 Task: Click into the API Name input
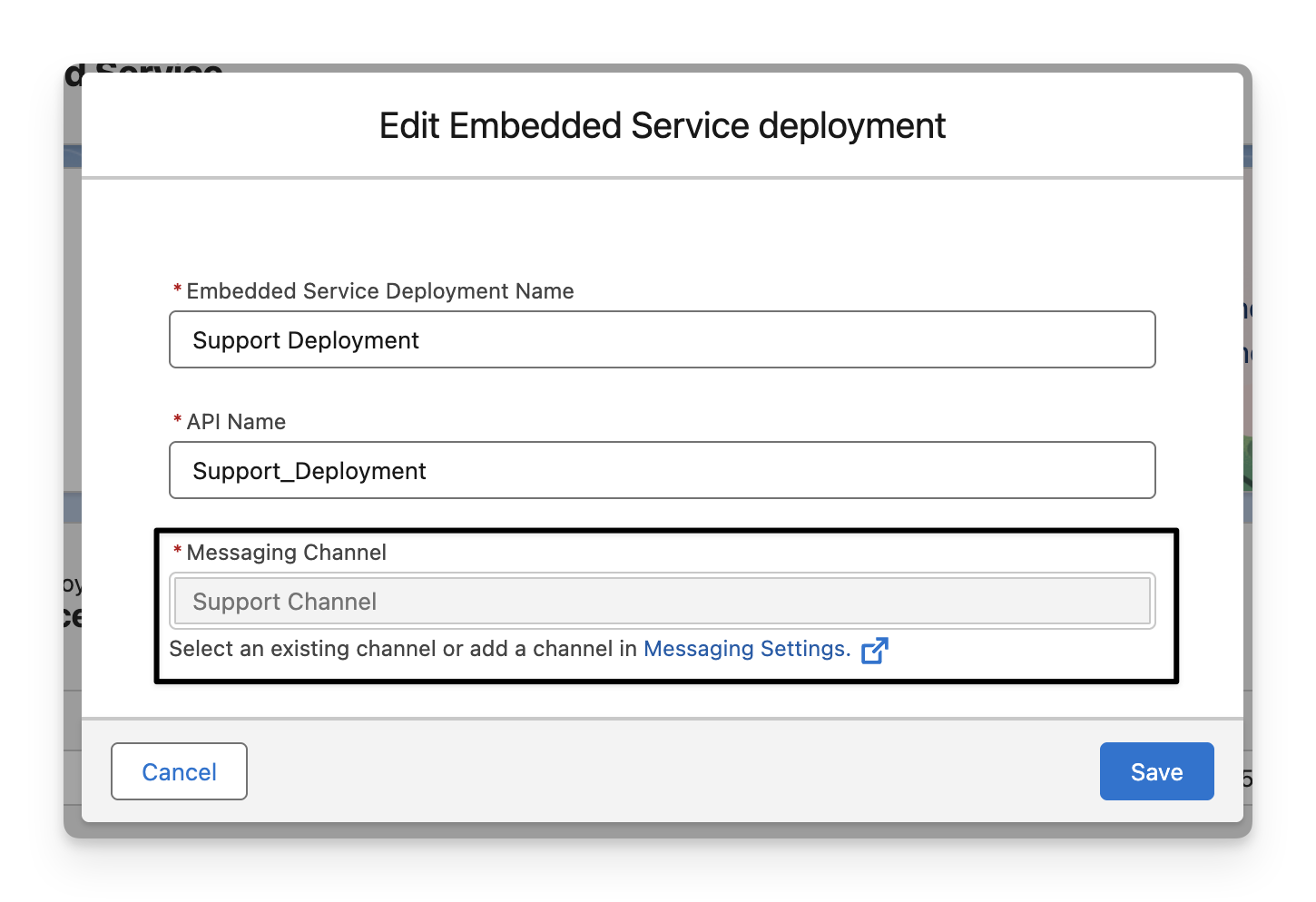(662, 470)
